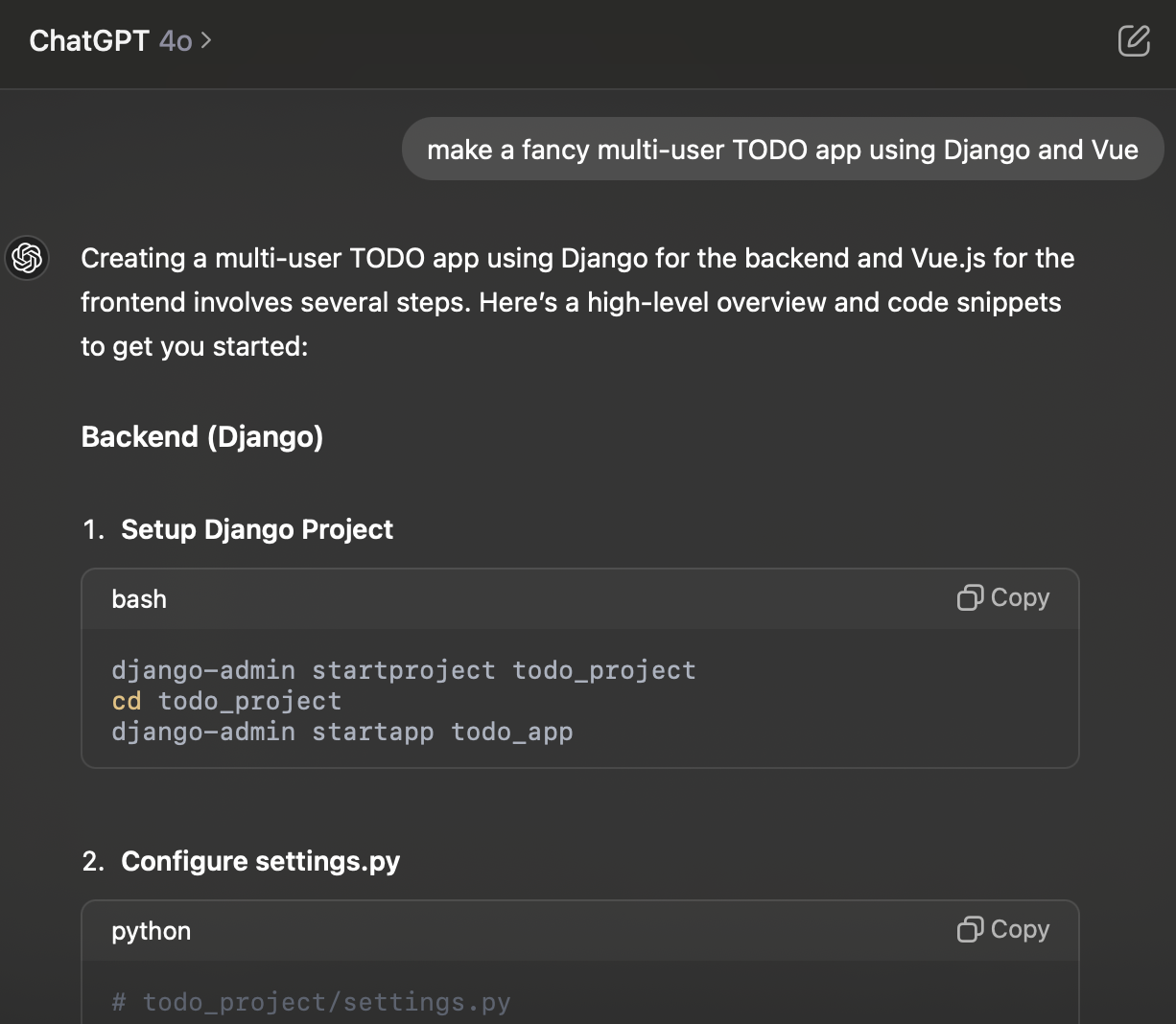The width and height of the screenshot is (1176, 1024).
Task: Click the "Backend (Django)" heading
Action: click(201, 437)
